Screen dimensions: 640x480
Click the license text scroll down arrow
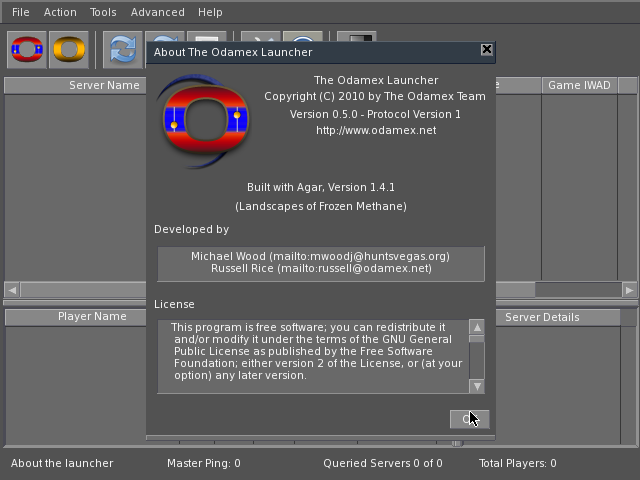(477, 386)
